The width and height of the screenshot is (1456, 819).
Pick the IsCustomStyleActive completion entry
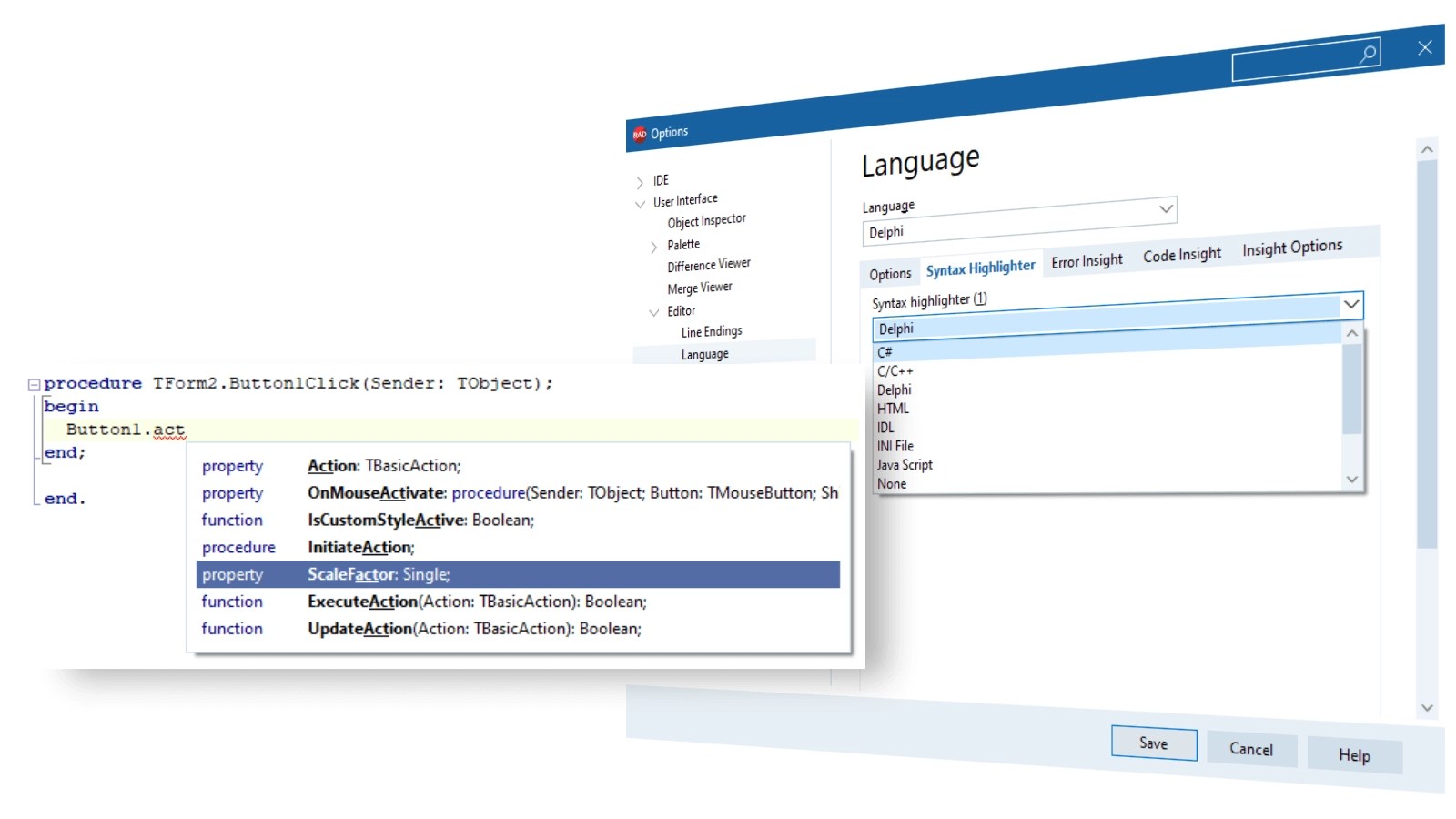click(x=518, y=521)
